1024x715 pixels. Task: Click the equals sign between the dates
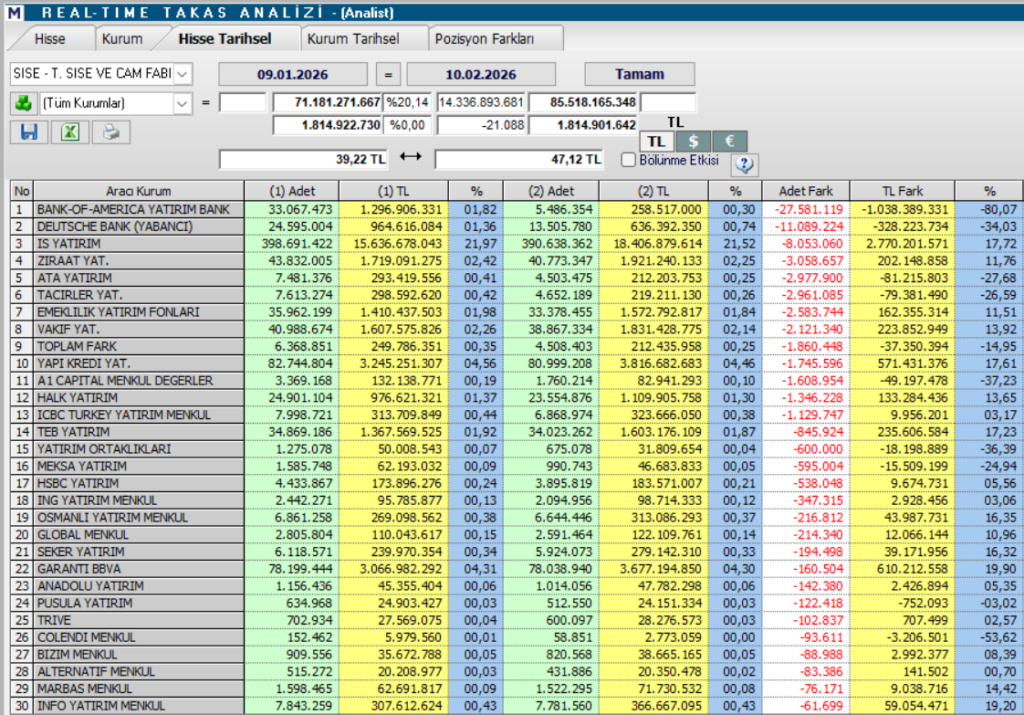(x=388, y=73)
